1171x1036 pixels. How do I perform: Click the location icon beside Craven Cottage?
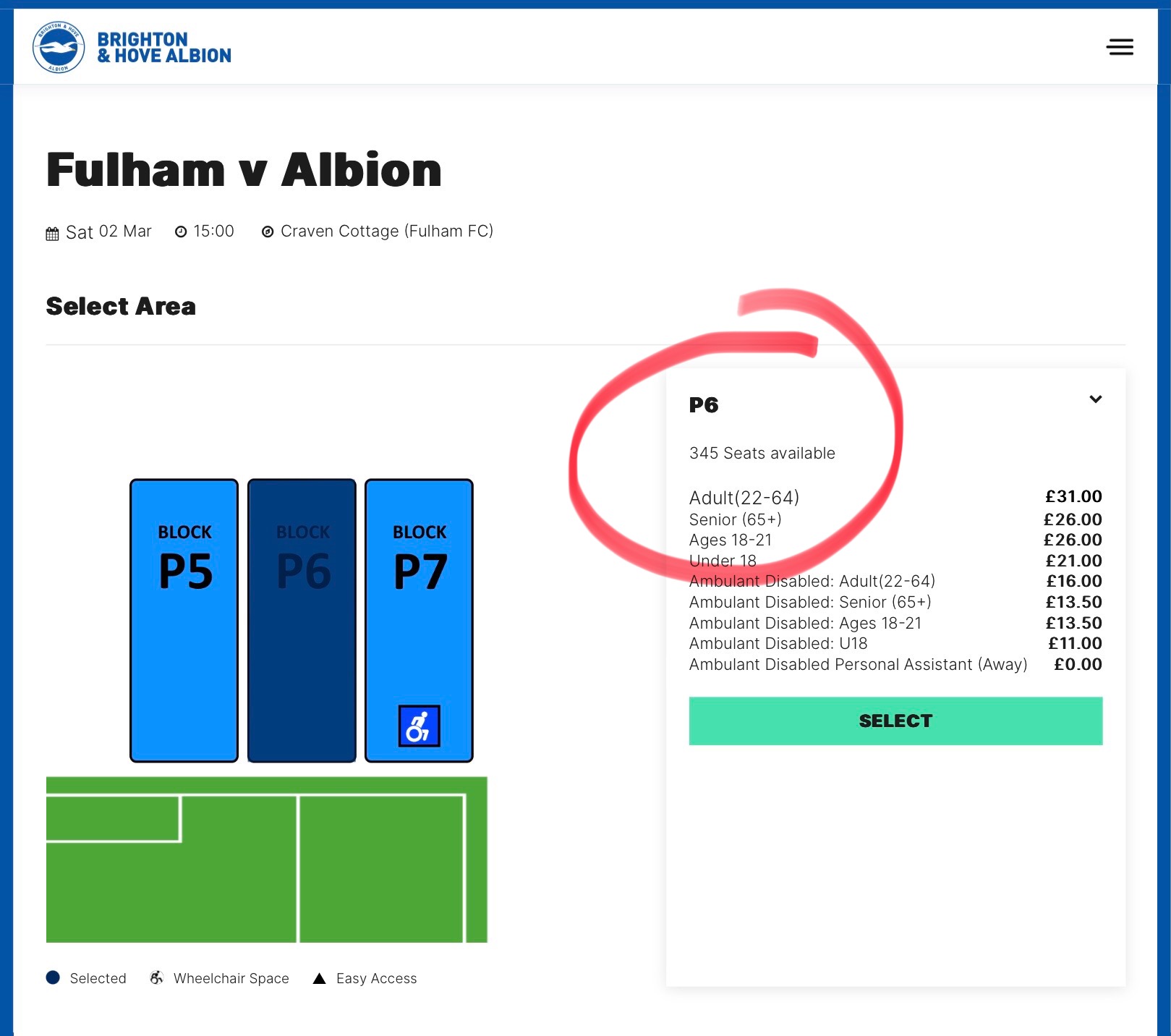268,232
